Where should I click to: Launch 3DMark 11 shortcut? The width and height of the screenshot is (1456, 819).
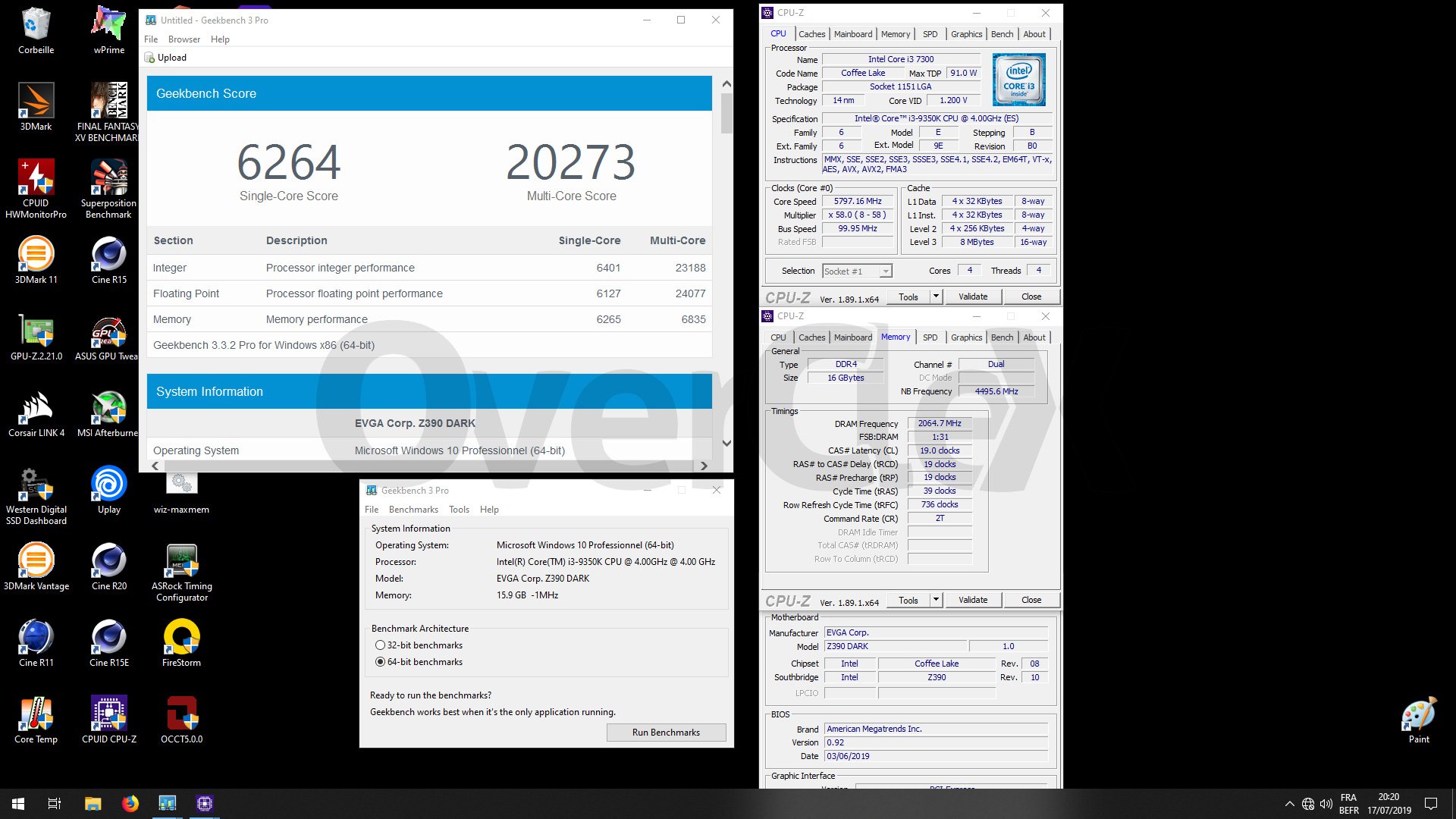[36, 260]
